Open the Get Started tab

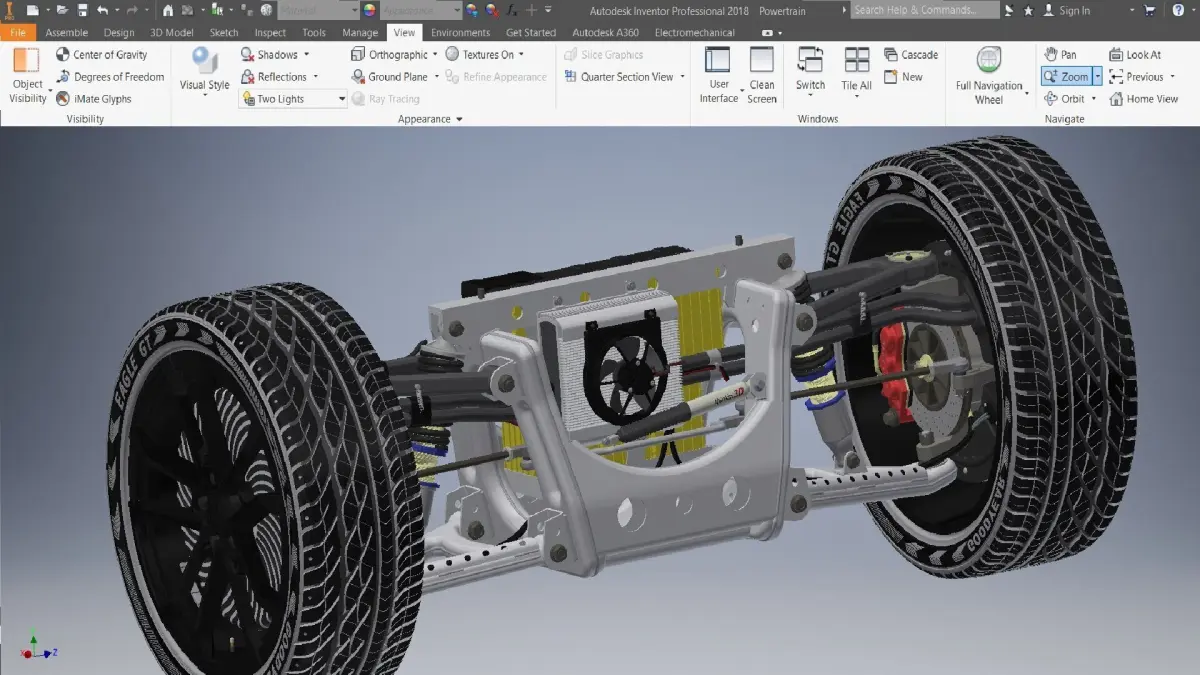pos(531,33)
